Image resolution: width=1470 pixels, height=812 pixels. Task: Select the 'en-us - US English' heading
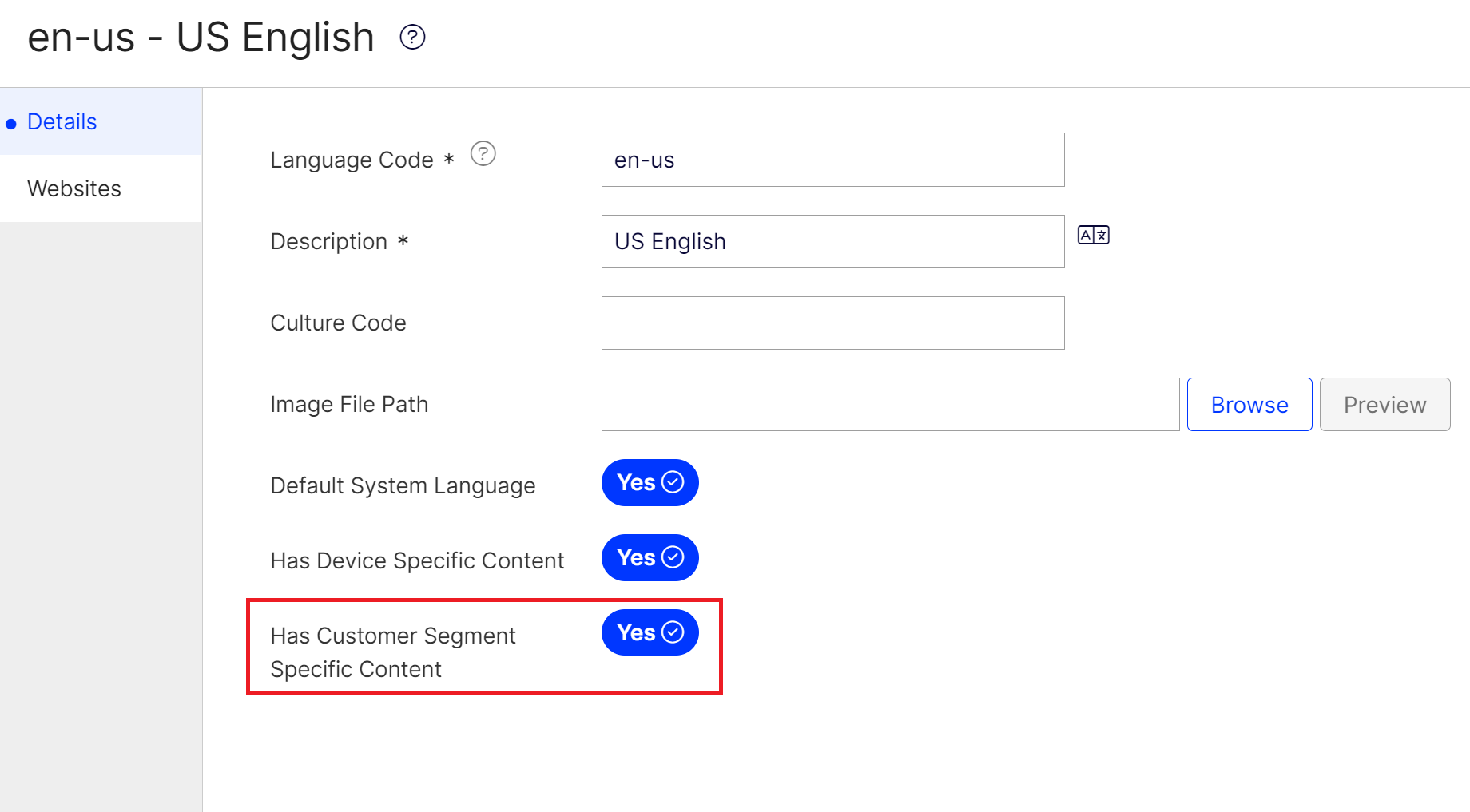pyautogui.click(x=201, y=38)
